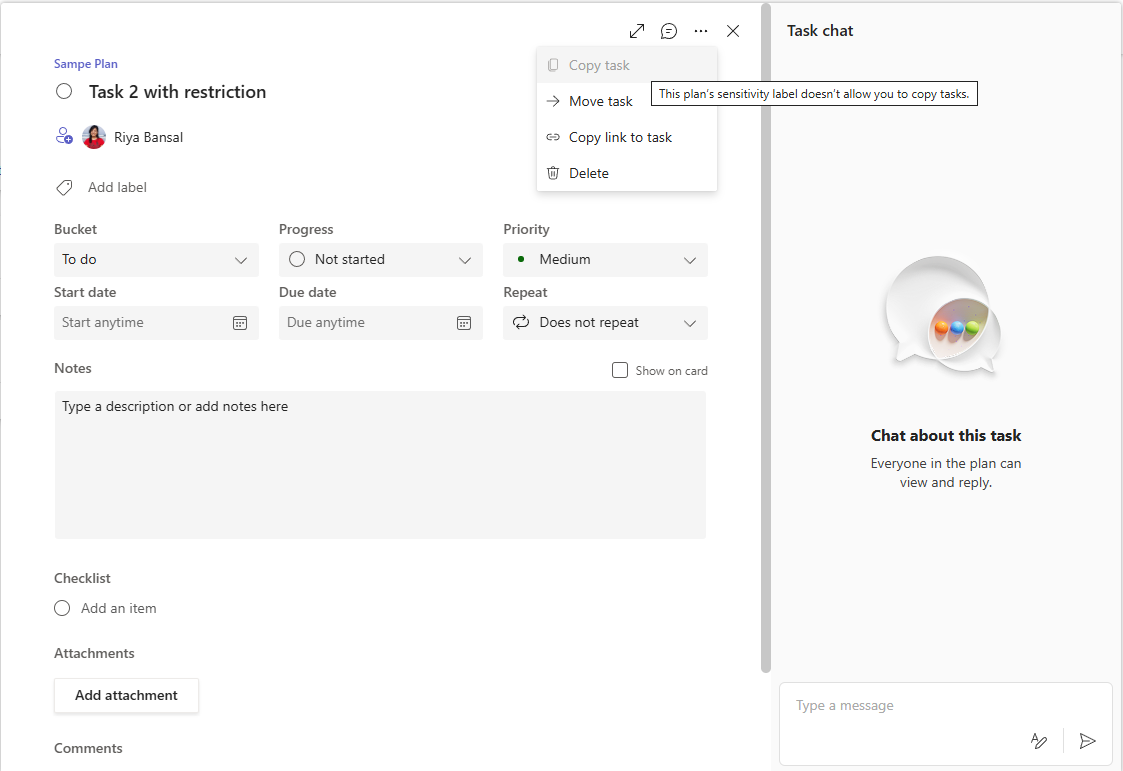Click the Add attachment button
This screenshot has height=771, width=1123.
point(126,695)
